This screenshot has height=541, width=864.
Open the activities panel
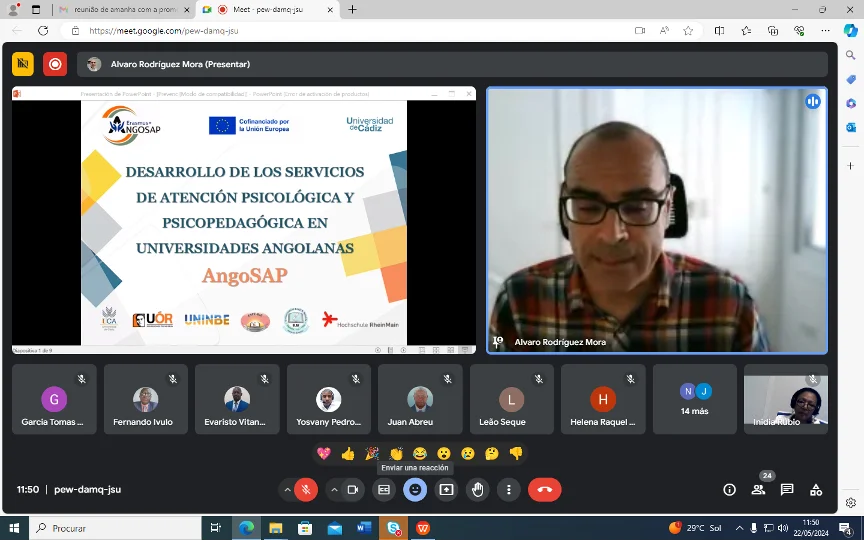[816, 490]
